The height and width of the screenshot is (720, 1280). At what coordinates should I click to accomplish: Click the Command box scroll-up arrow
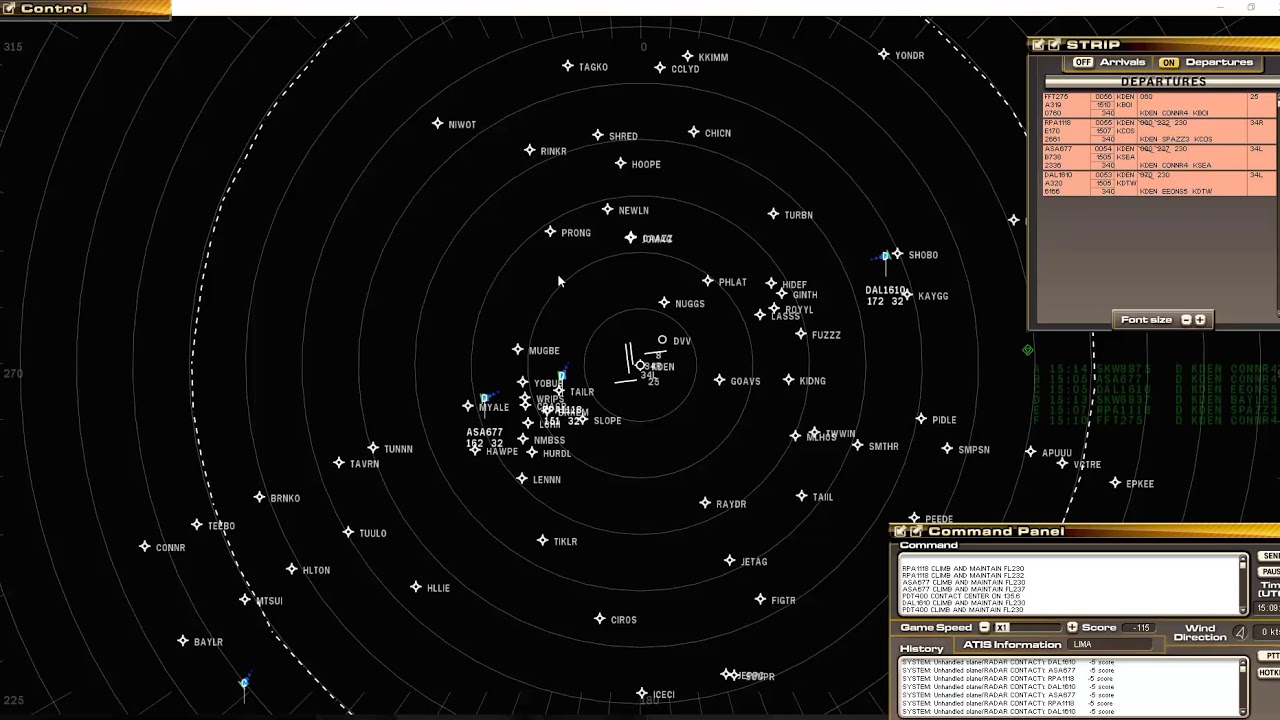pyautogui.click(x=1243, y=559)
